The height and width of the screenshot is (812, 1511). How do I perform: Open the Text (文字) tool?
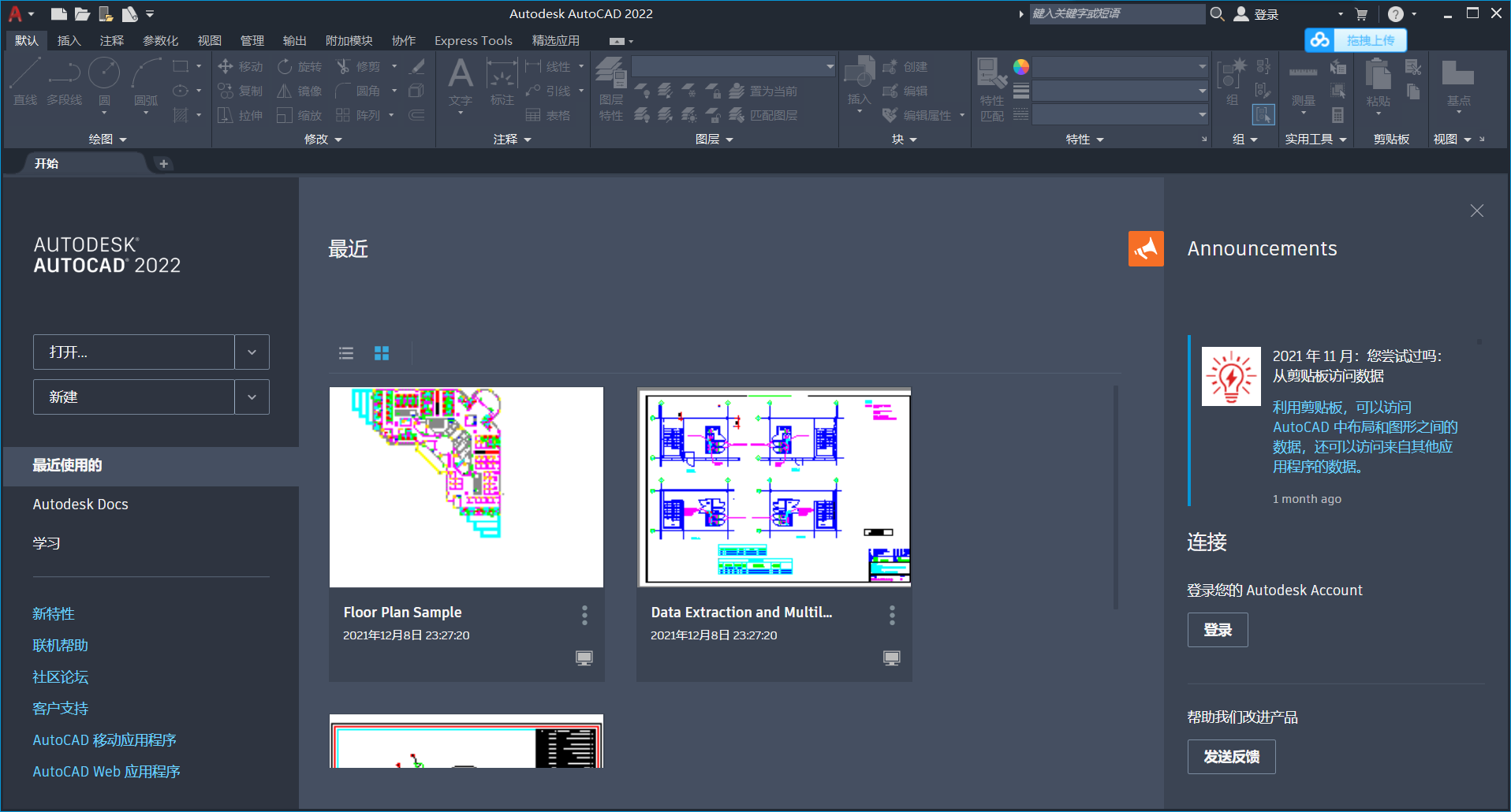tap(461, 81)
